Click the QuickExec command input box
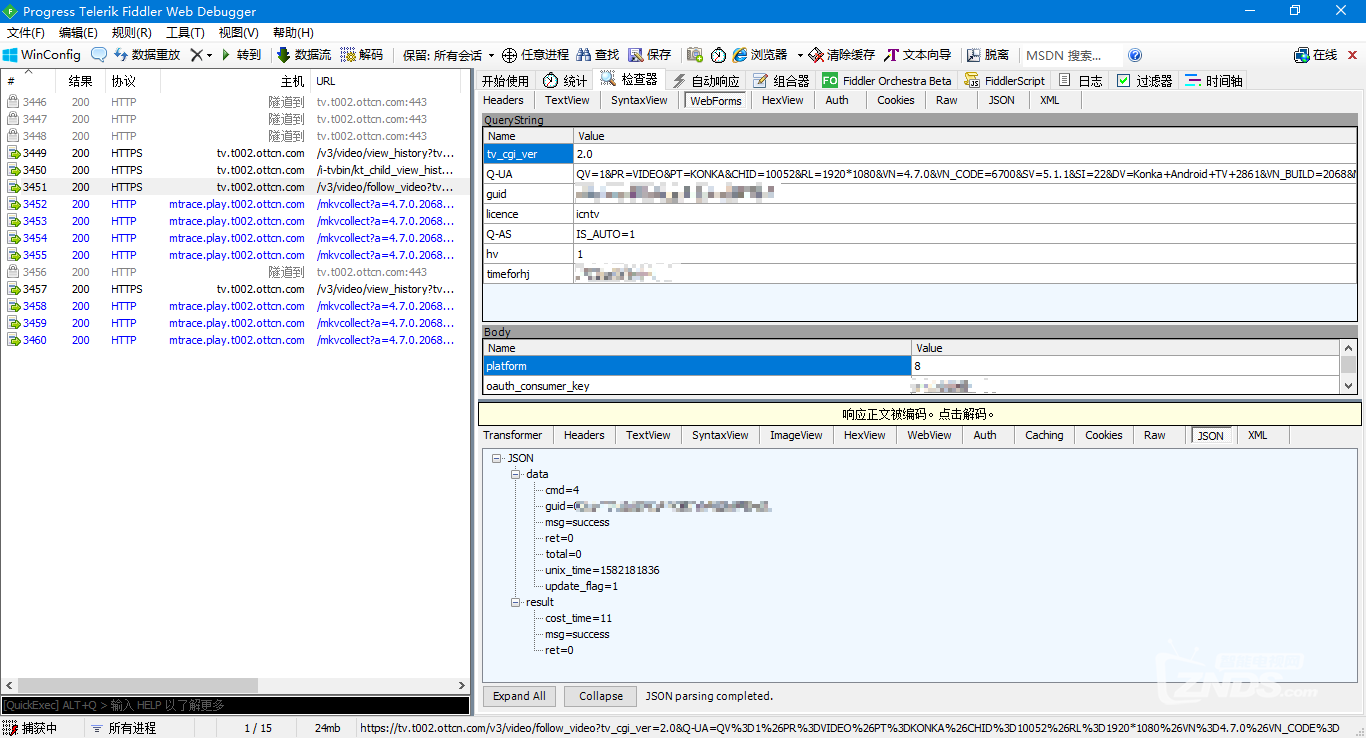The width and height of the screenshot is (1366, 738). pos(235,705)
